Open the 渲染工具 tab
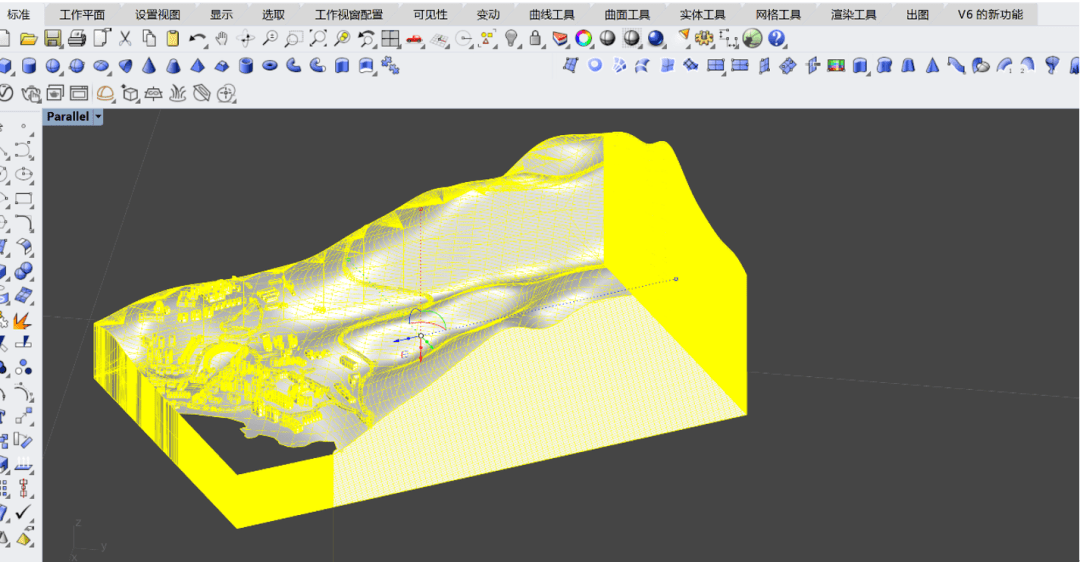The height and width of the screenshot is (562, 1080). coord(853,15)
